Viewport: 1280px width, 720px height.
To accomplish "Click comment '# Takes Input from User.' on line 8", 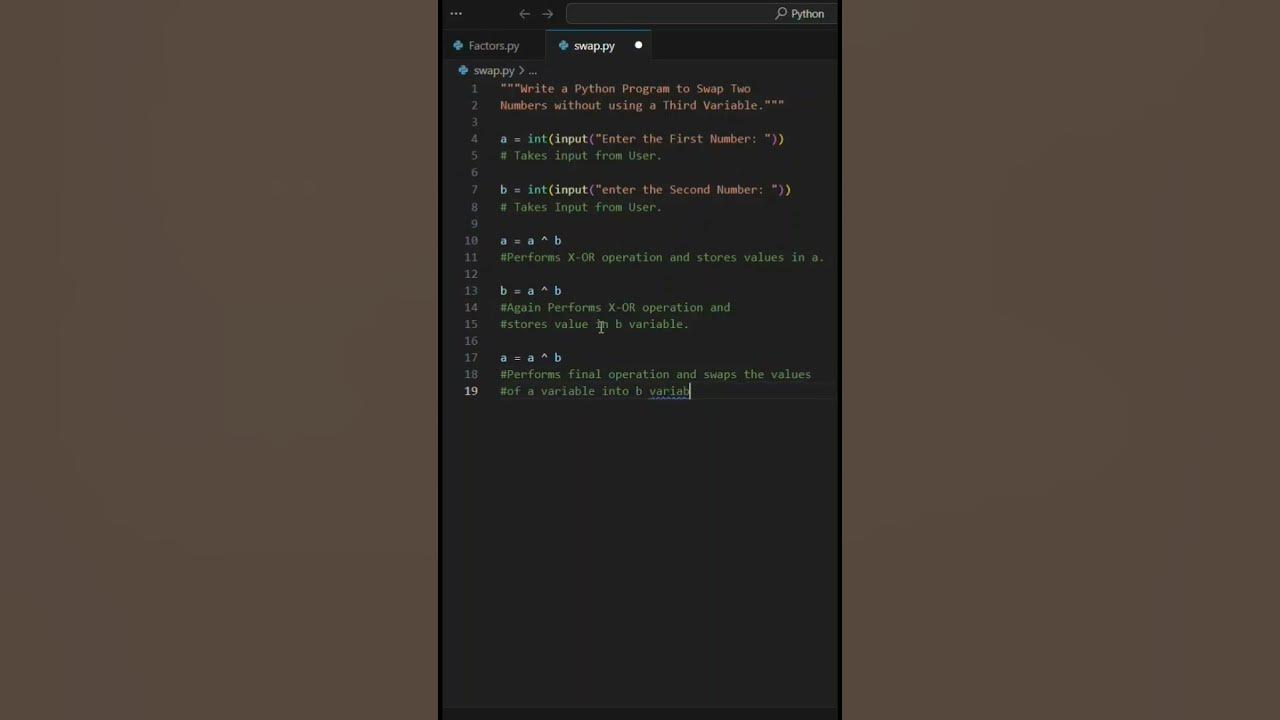I will pos(581,207).
